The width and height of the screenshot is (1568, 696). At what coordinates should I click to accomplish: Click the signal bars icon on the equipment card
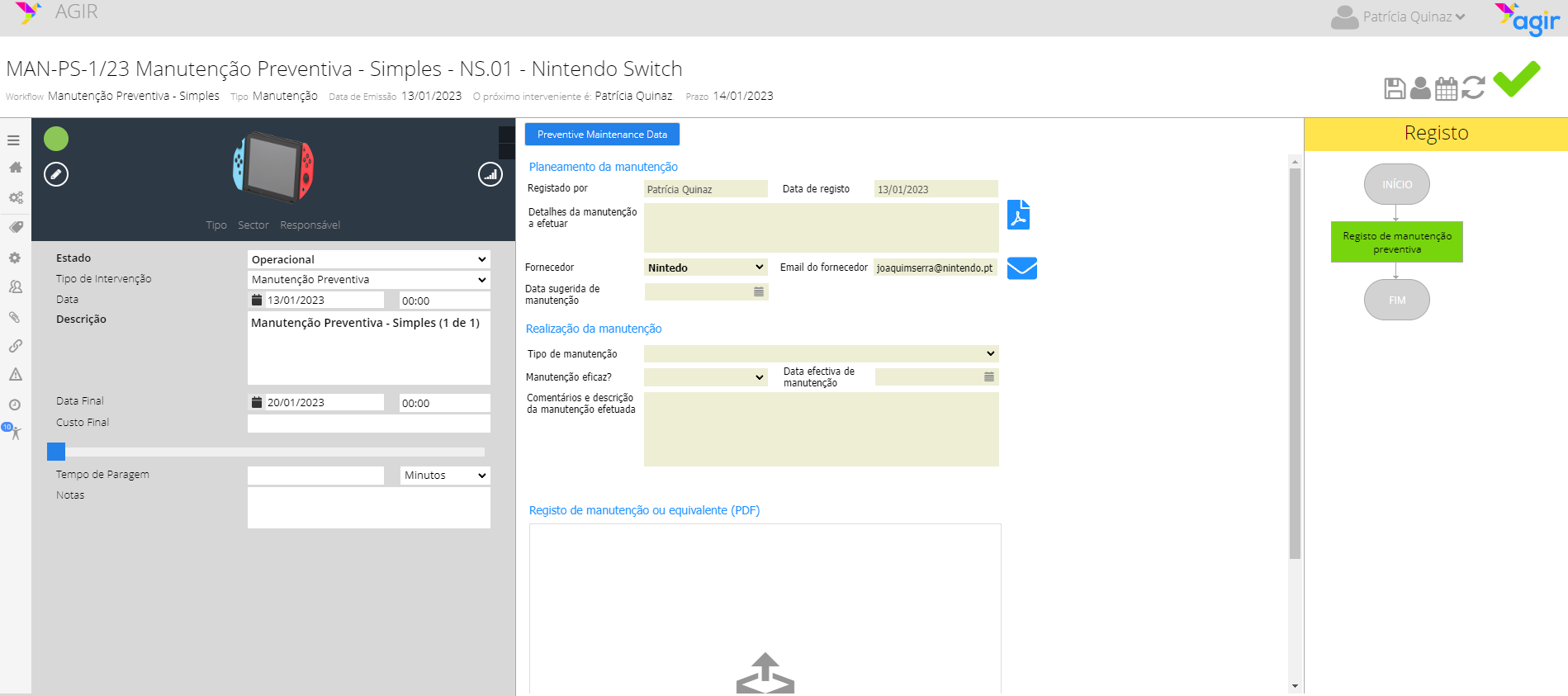coord(490,174)
